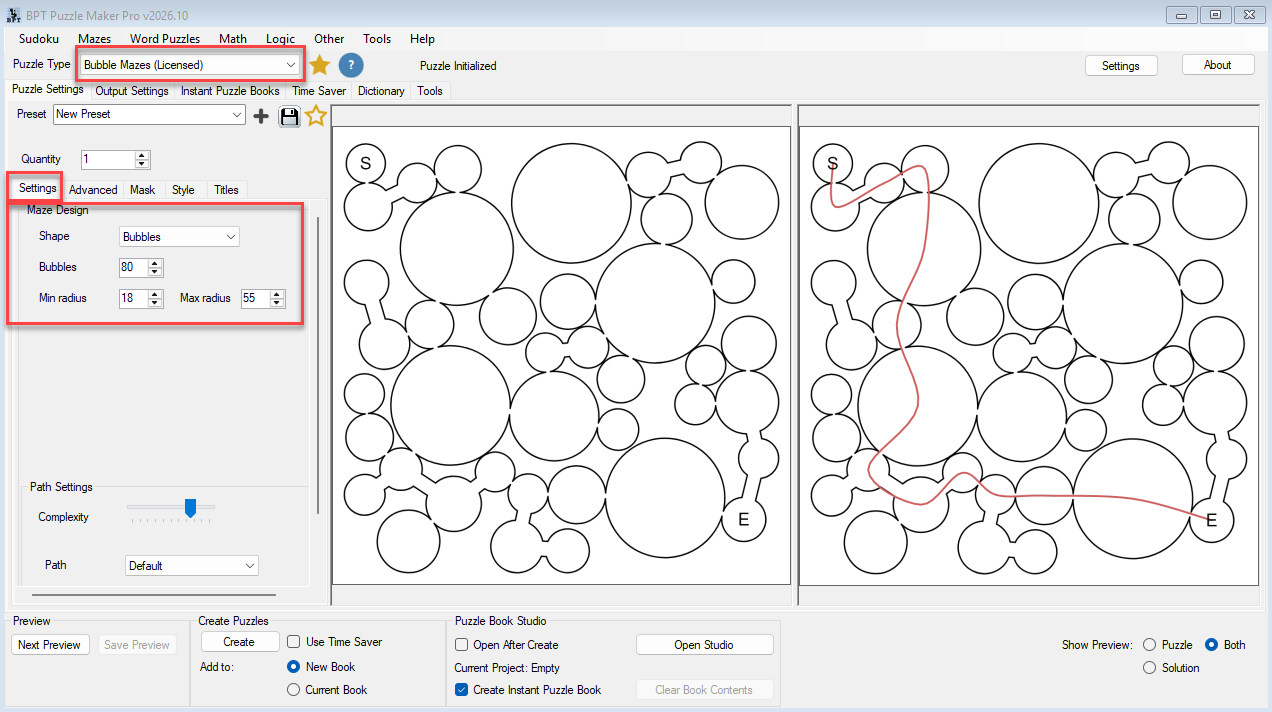Click the Next Preview button

[x=49, y=645]
